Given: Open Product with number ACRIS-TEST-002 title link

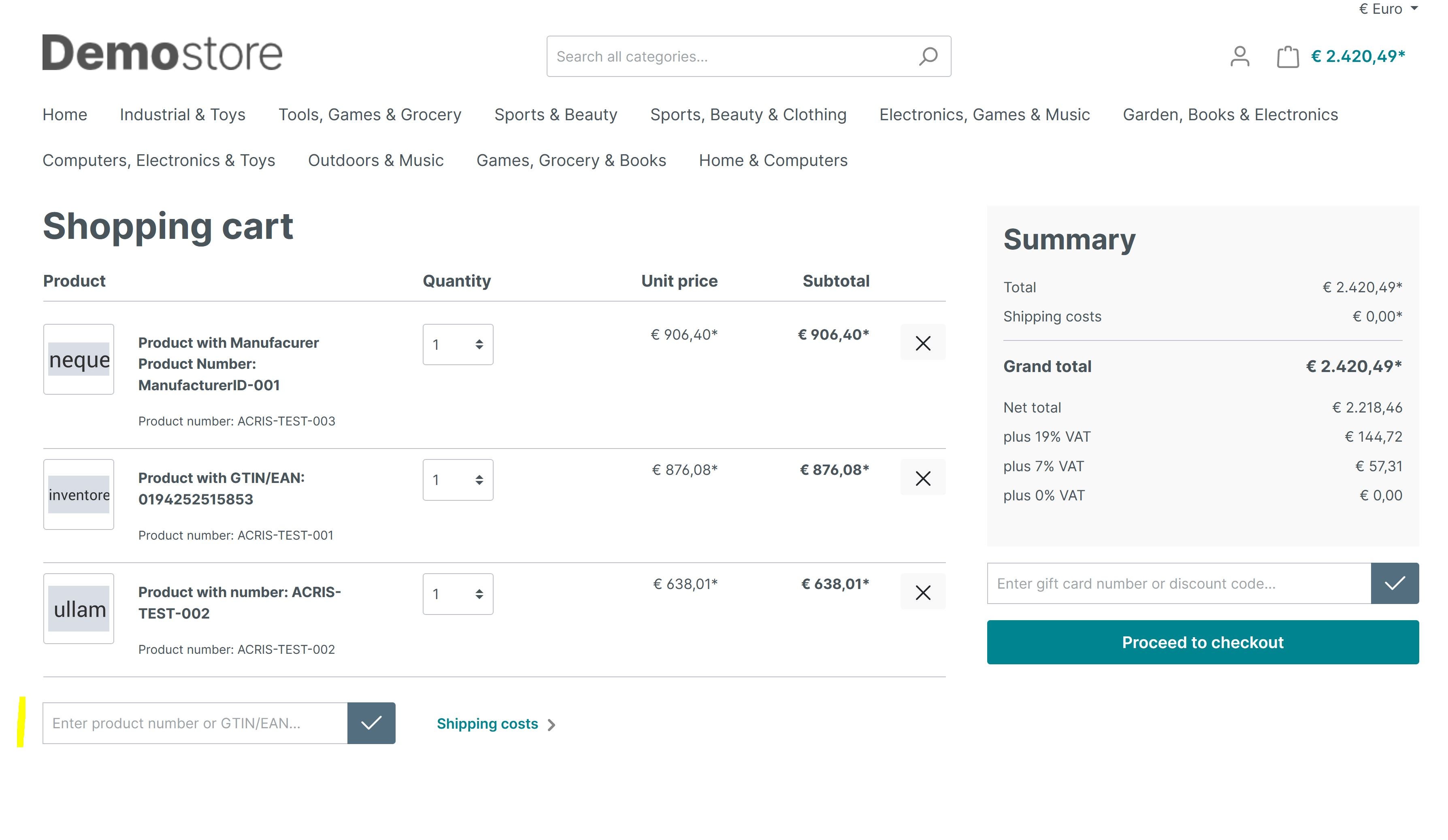Looking at the screenshot, I should [x=240, y=603].
